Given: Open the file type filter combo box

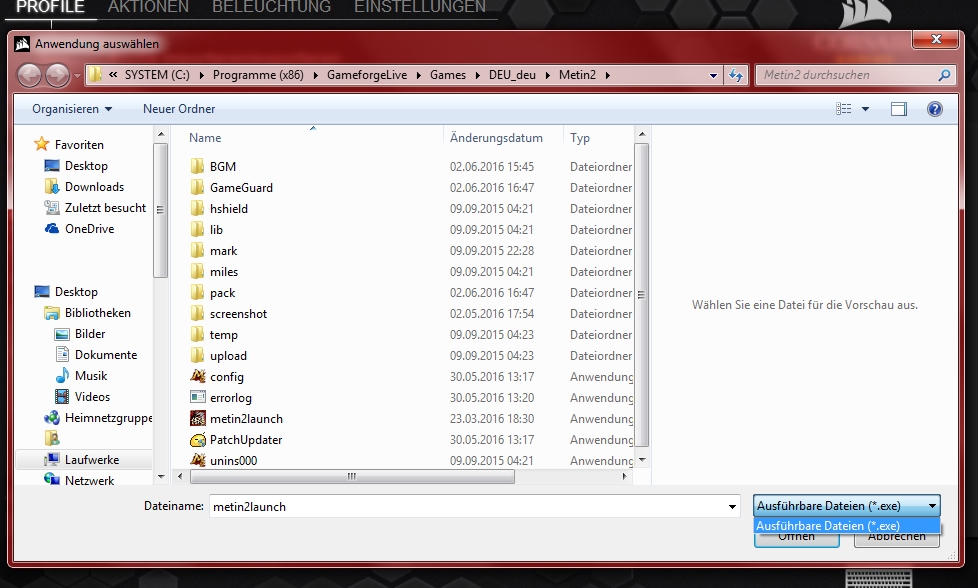Looking at the screenshot, I should click(x=846, y=506).
